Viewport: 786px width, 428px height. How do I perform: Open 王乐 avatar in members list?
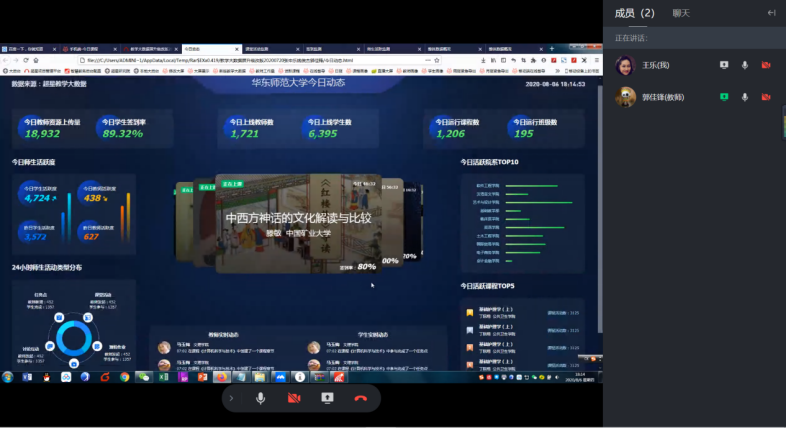point(625,65)
